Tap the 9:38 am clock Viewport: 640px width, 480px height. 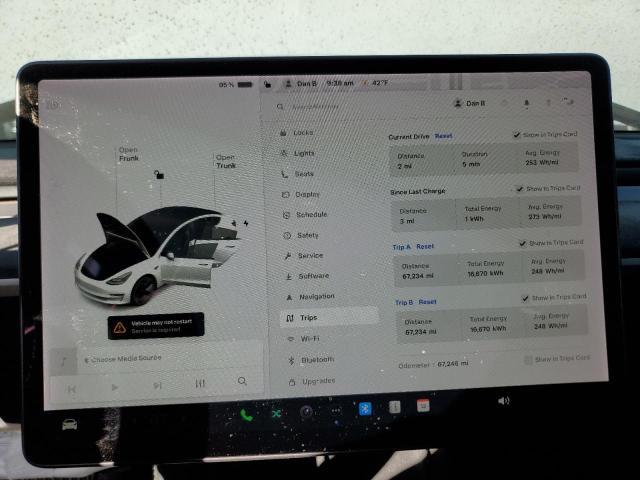(340, 83)
